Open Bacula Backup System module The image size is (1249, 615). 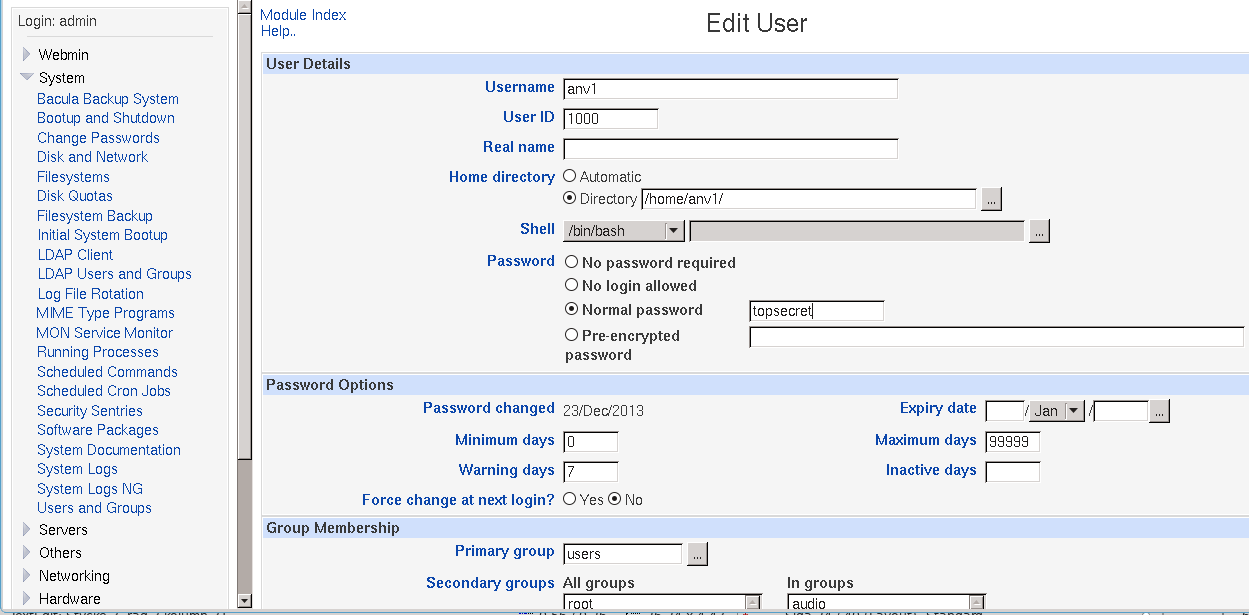tap(108, 99)
